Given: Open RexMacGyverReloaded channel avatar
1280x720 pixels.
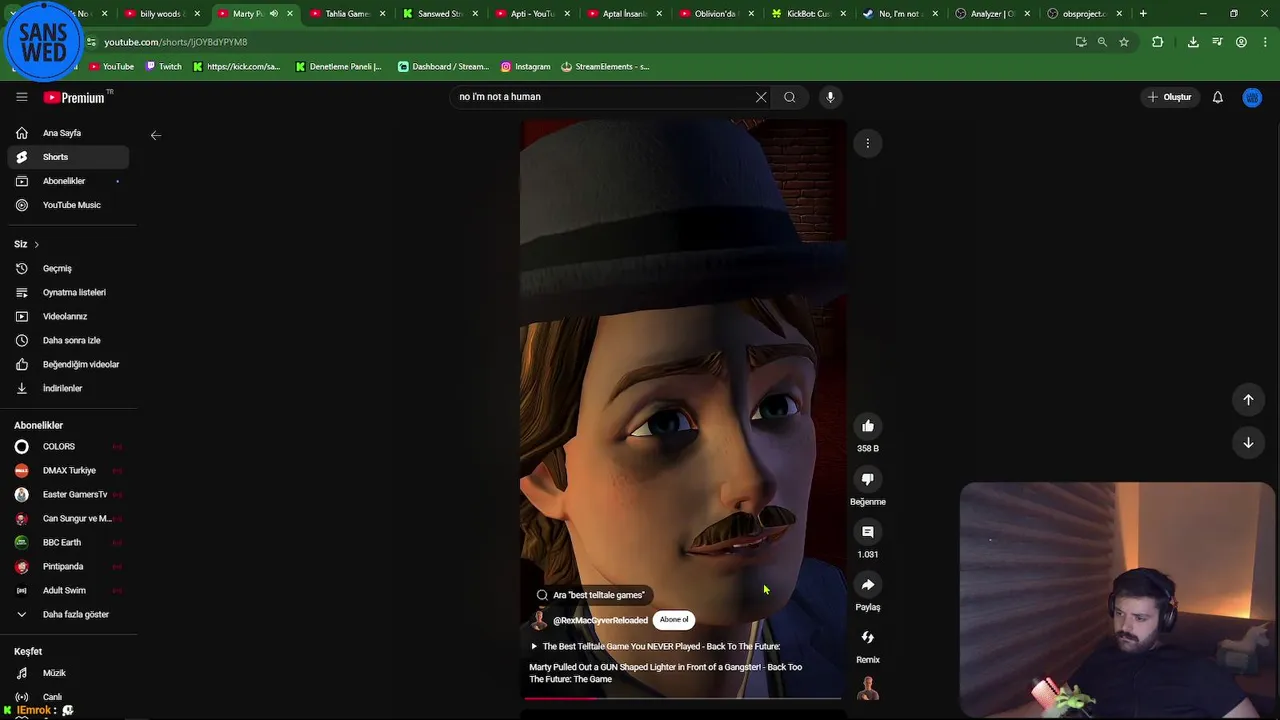Looking at the screenshot, I should click(539, 620).
